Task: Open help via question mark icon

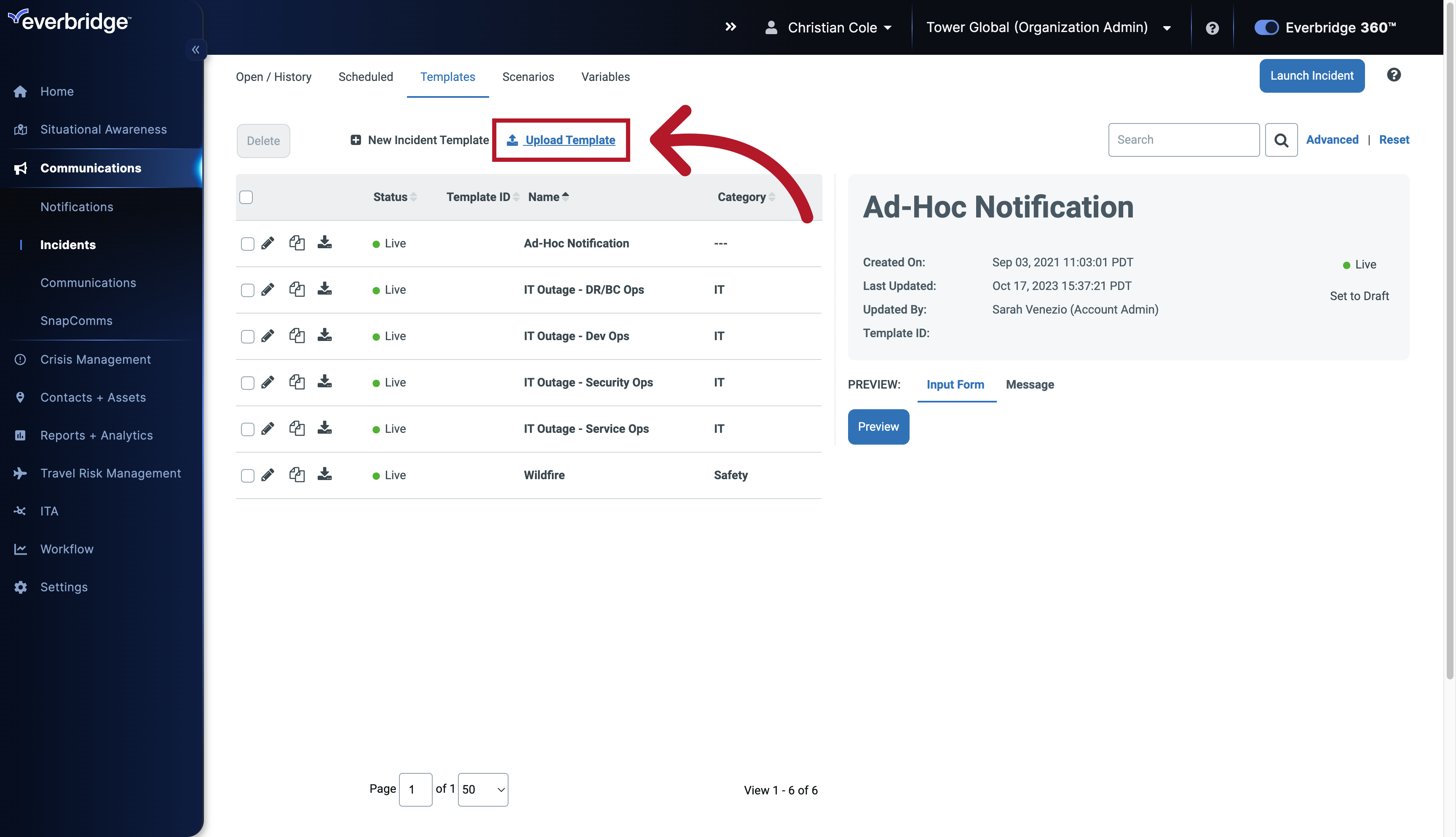Action: 1212,27
